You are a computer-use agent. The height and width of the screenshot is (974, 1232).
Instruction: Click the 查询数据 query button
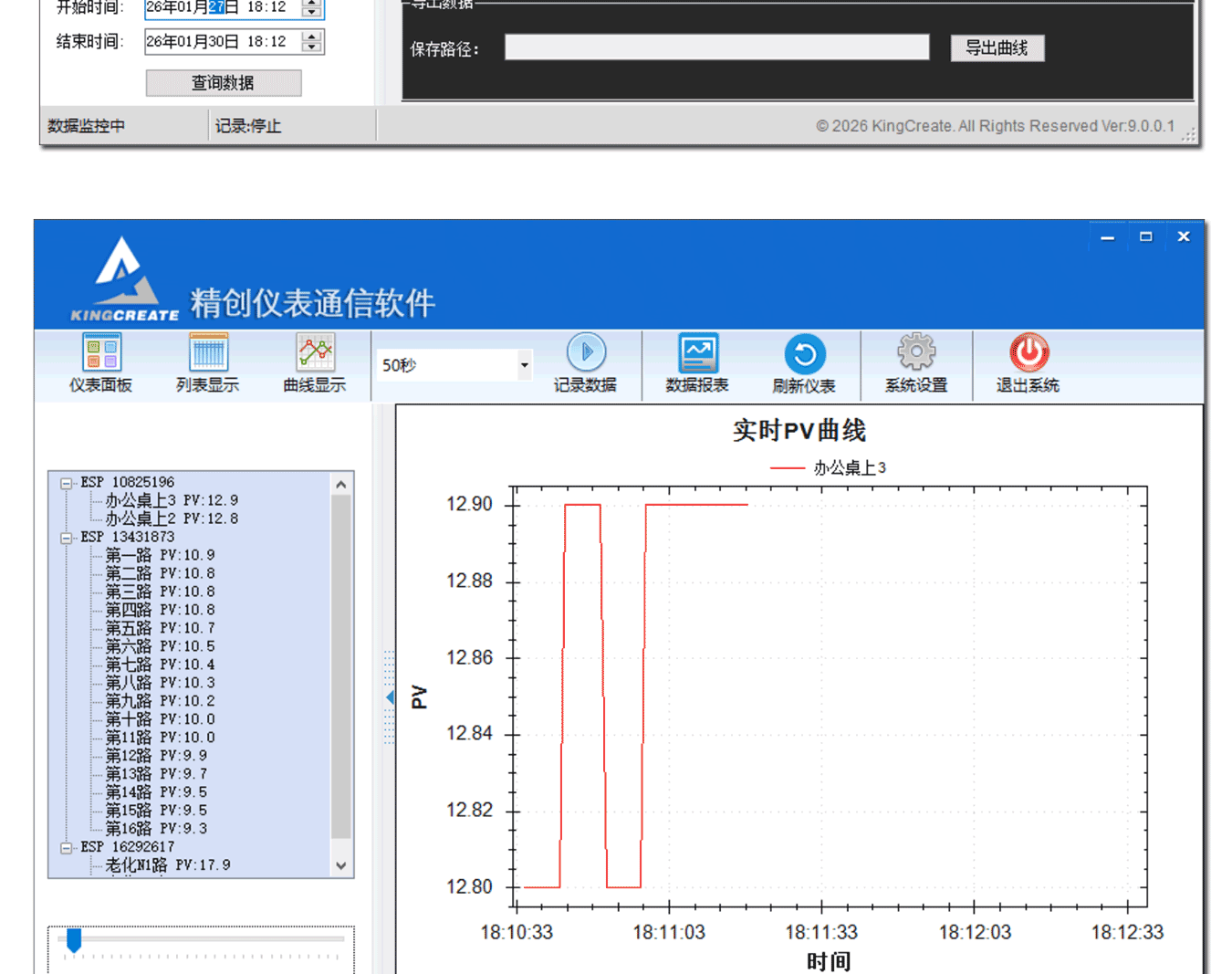(224, 83)
